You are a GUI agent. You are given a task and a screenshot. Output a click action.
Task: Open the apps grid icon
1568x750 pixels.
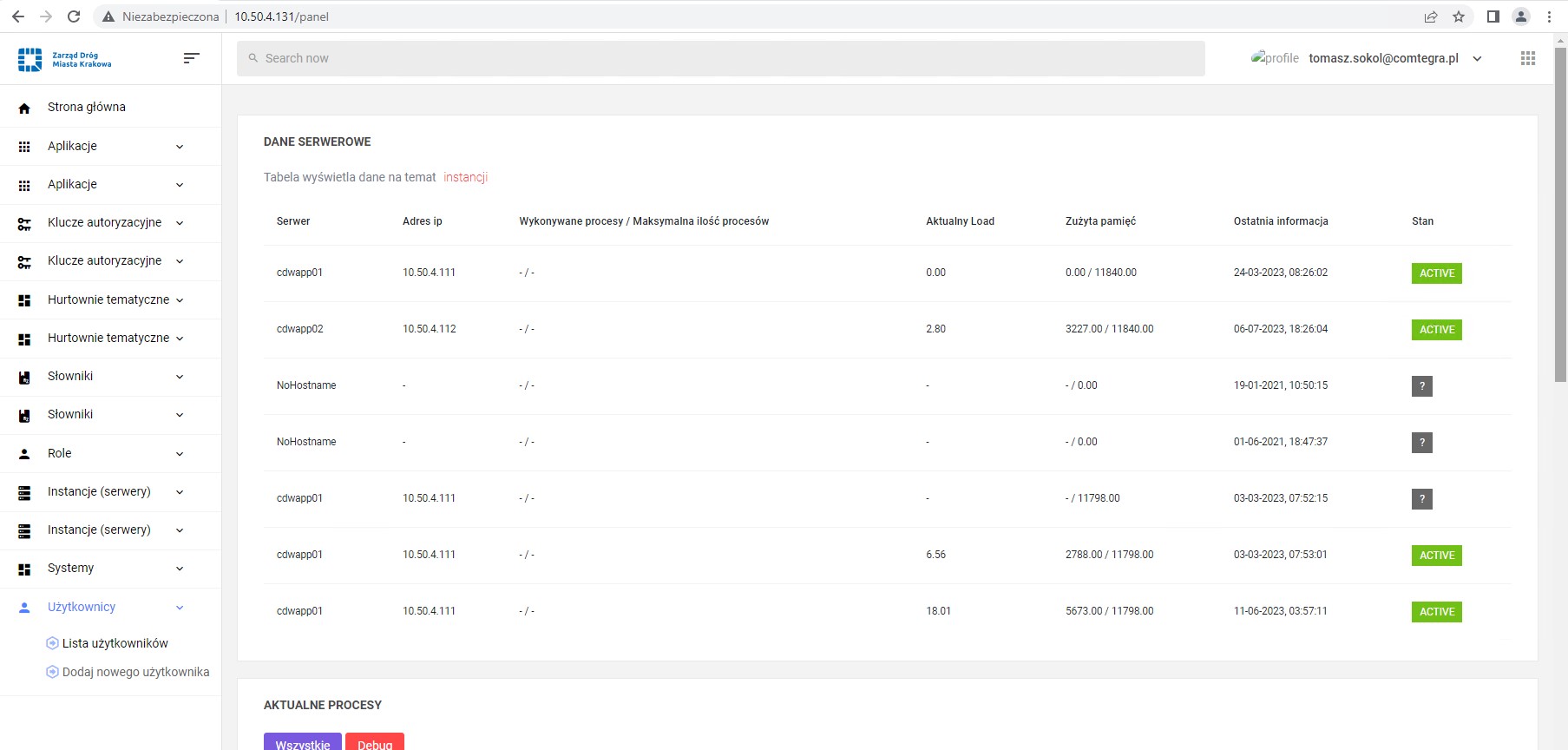click(1528, 58)
